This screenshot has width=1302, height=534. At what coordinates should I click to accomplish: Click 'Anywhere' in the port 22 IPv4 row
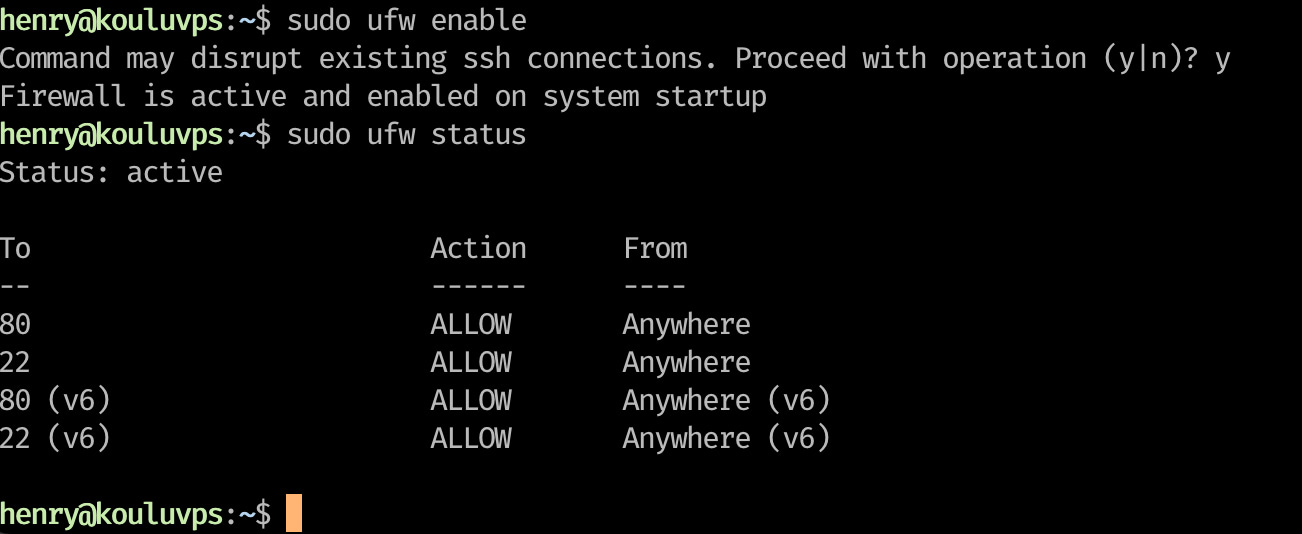click(x=686, y=362)
